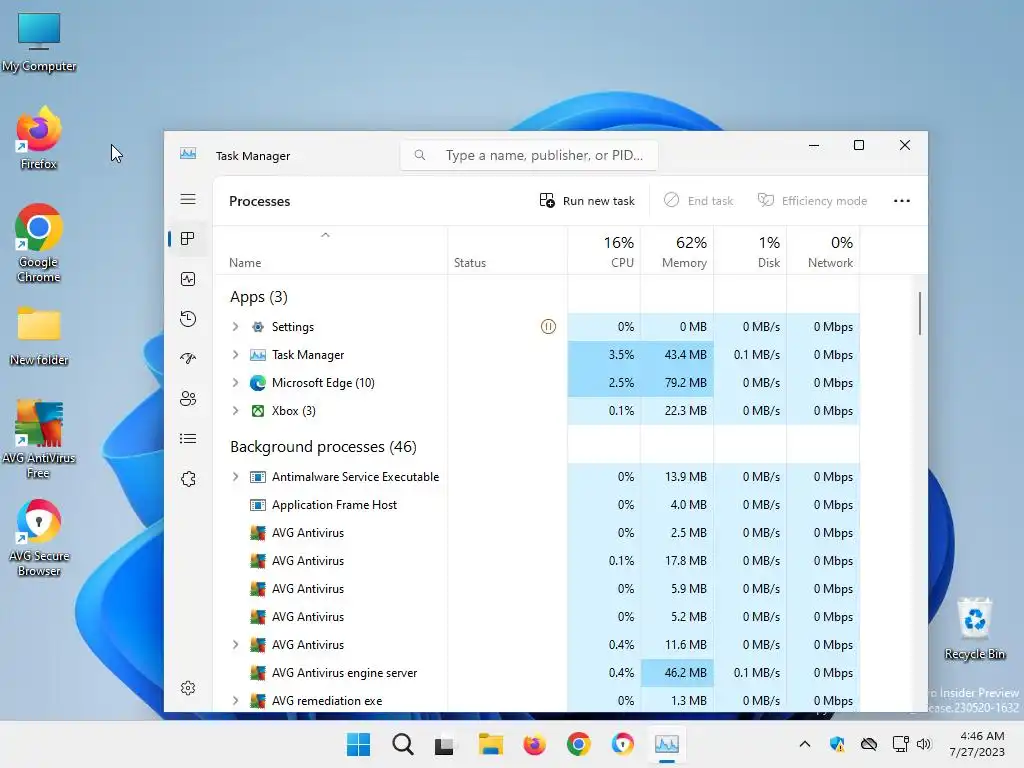The image size is (1024, 768).
Task: Click the Apps (3) group heading
Action: (259, 297)
